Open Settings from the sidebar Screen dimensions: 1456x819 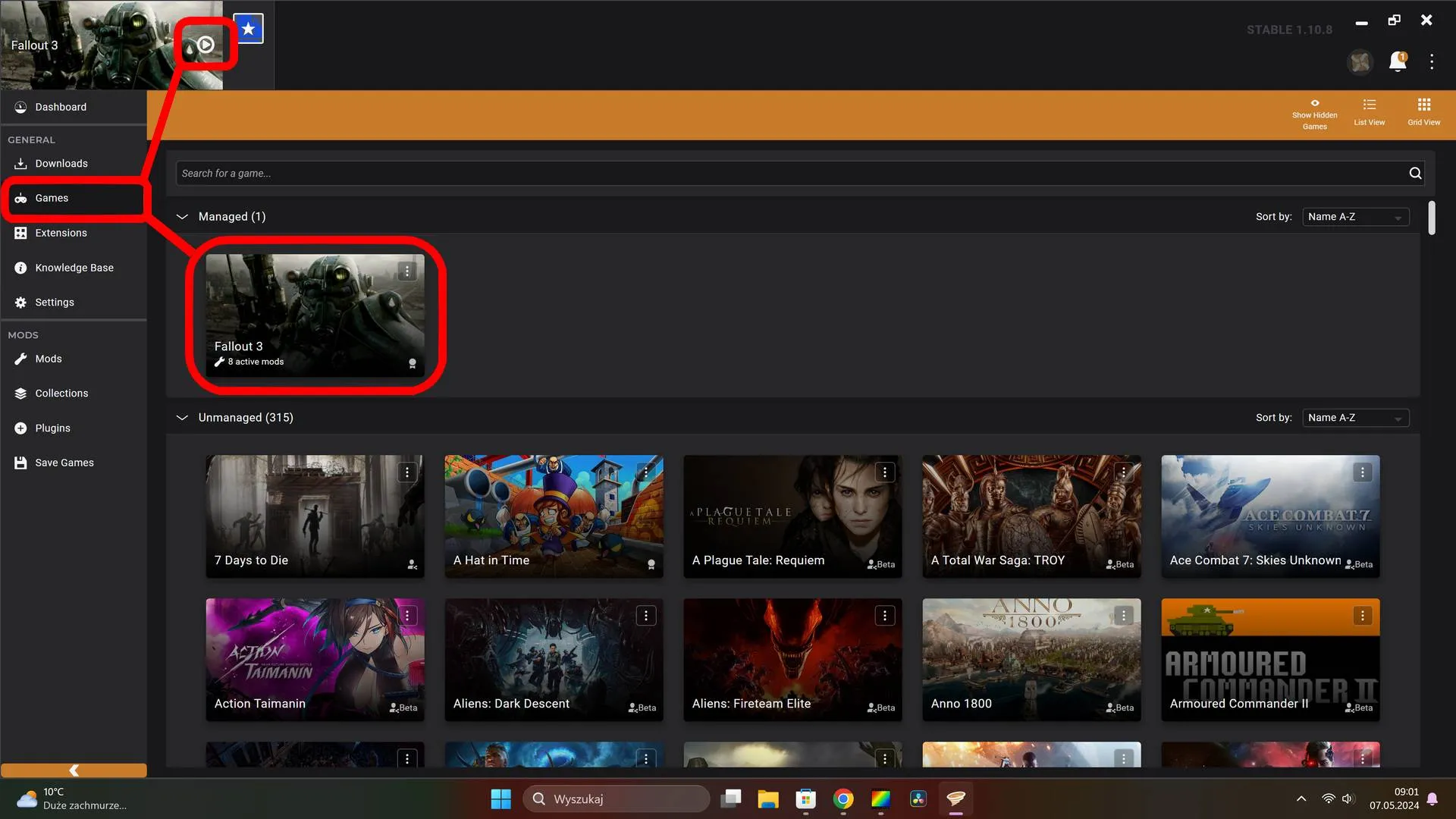pyautogui.click(x=74, y=302)
